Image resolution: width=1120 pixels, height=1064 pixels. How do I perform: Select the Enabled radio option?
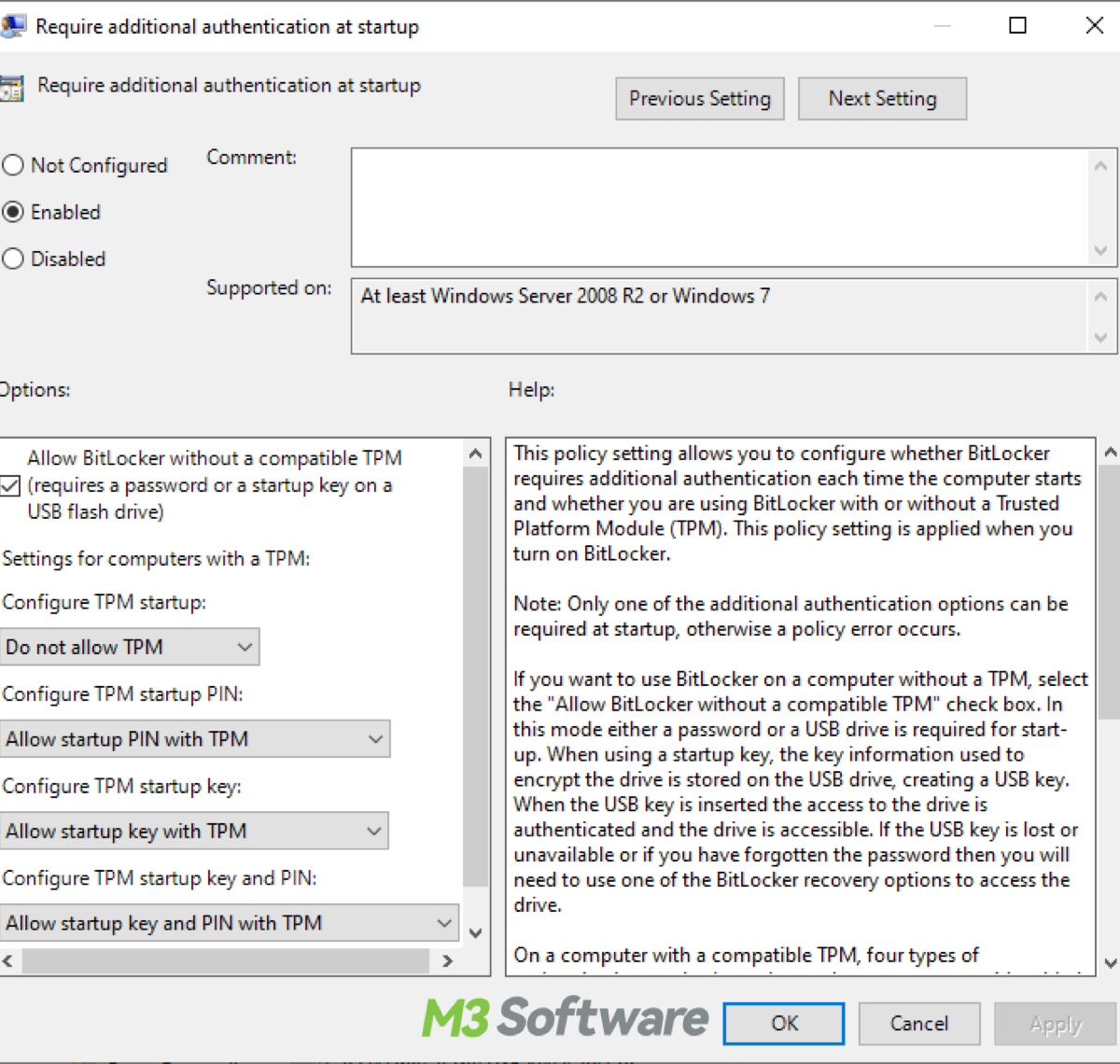pos(13,213)
